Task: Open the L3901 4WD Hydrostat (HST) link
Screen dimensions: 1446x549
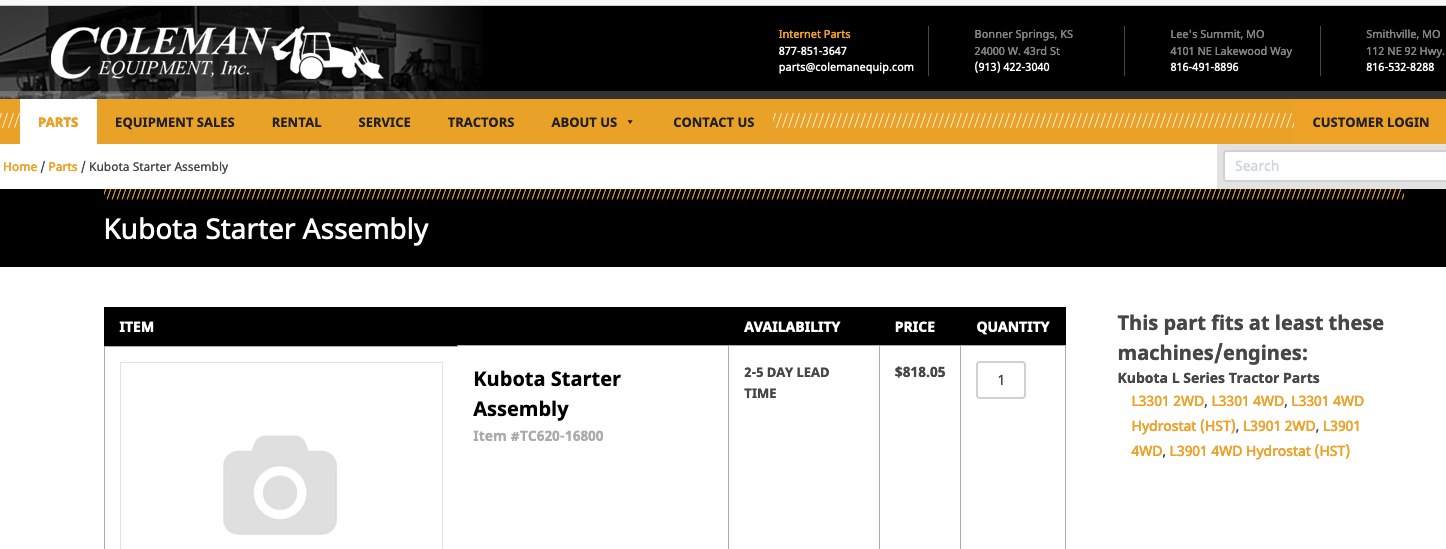Action: [x=1260, y=451]
